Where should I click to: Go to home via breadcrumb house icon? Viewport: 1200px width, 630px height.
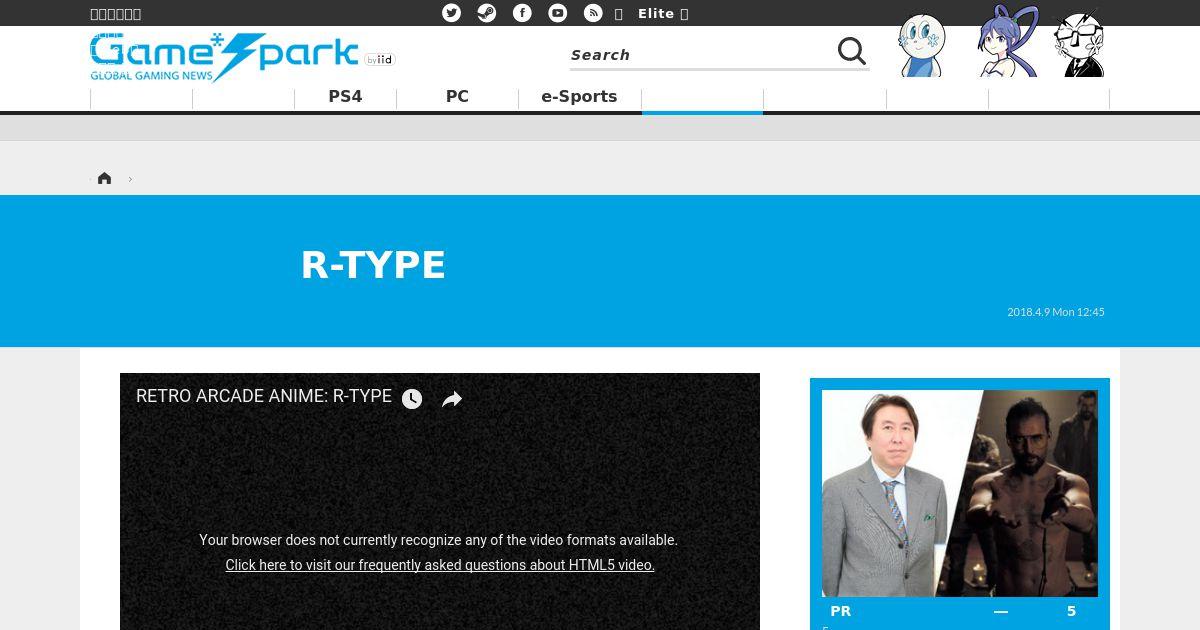click(104, 178)
